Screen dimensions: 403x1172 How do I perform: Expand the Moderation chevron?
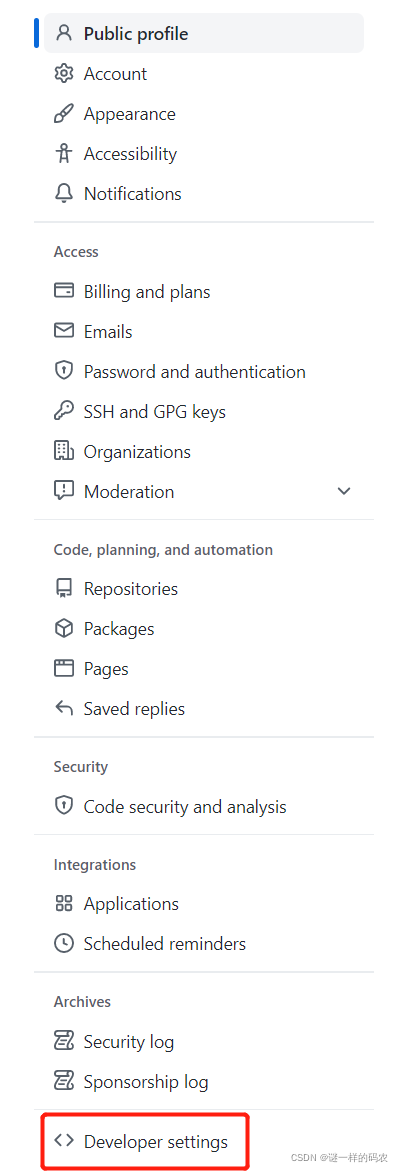coord(344,491)
